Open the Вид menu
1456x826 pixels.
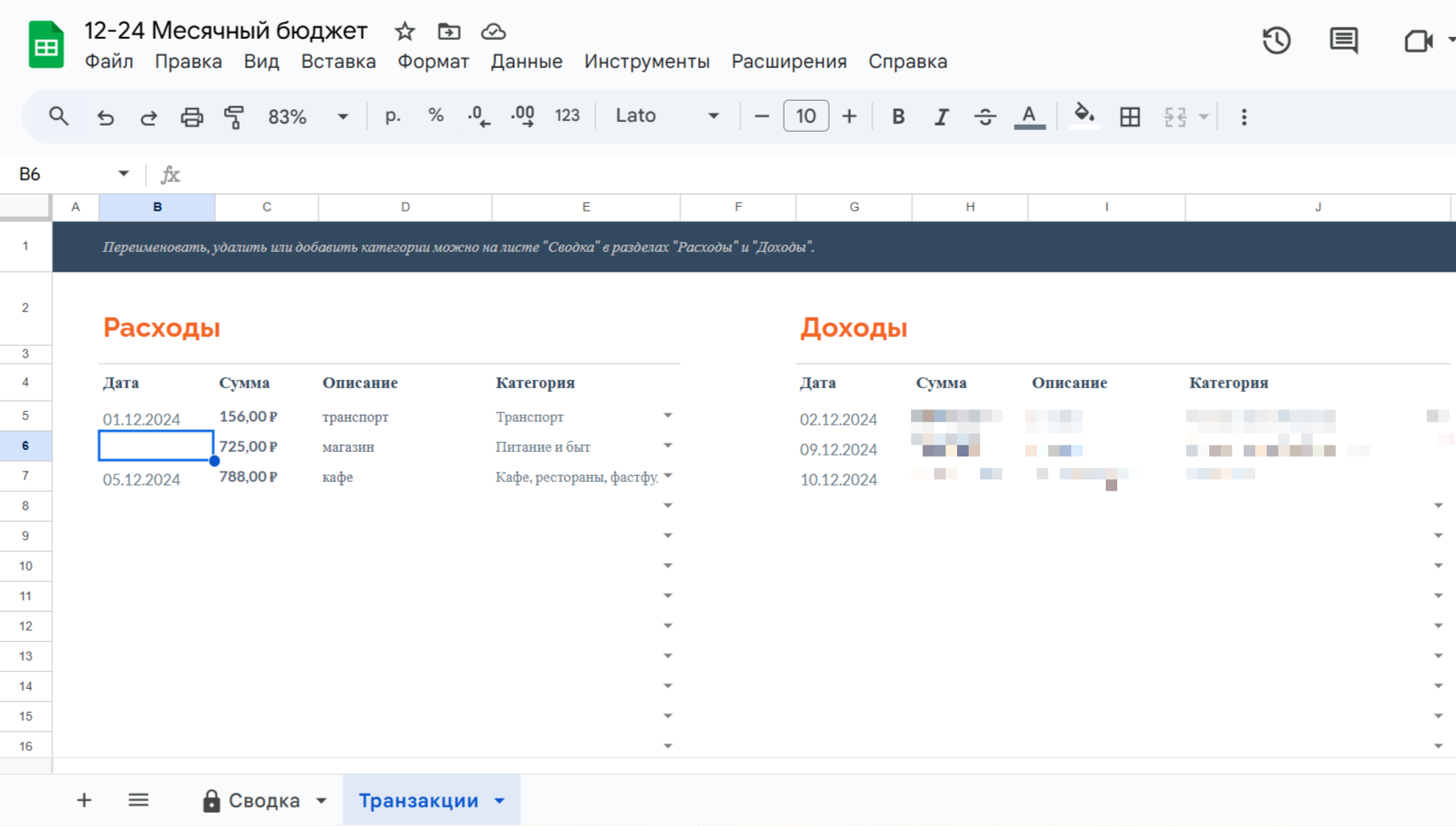[x=262, y=62]
